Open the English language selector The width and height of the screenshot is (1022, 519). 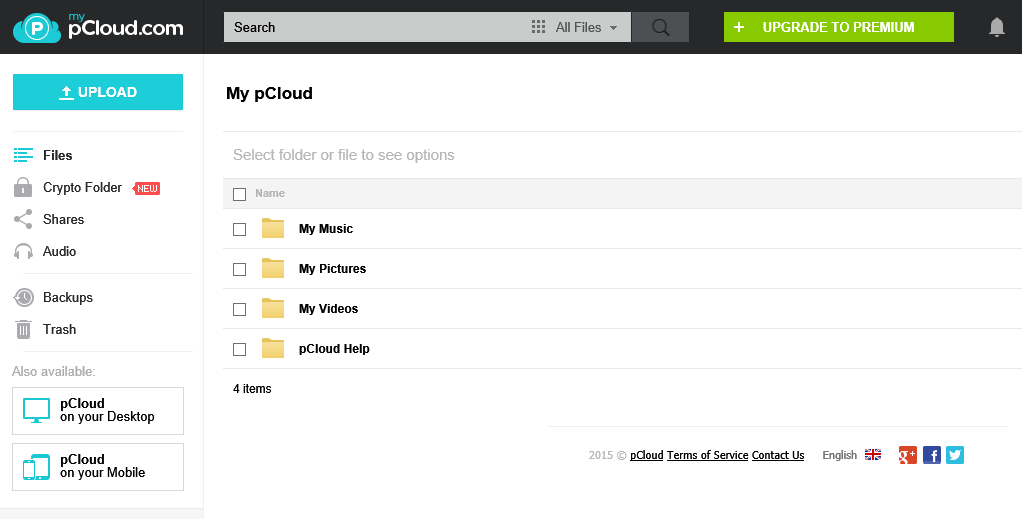click(840, 455)
